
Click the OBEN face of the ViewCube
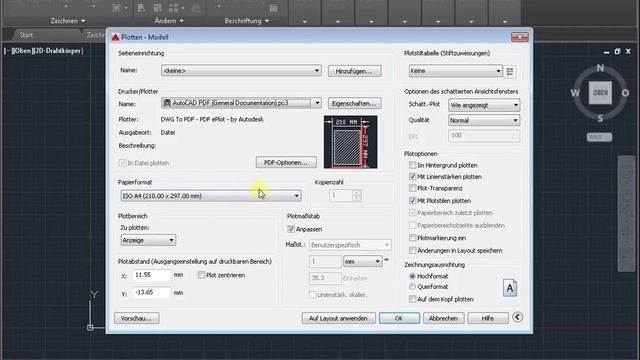(600, 93)
